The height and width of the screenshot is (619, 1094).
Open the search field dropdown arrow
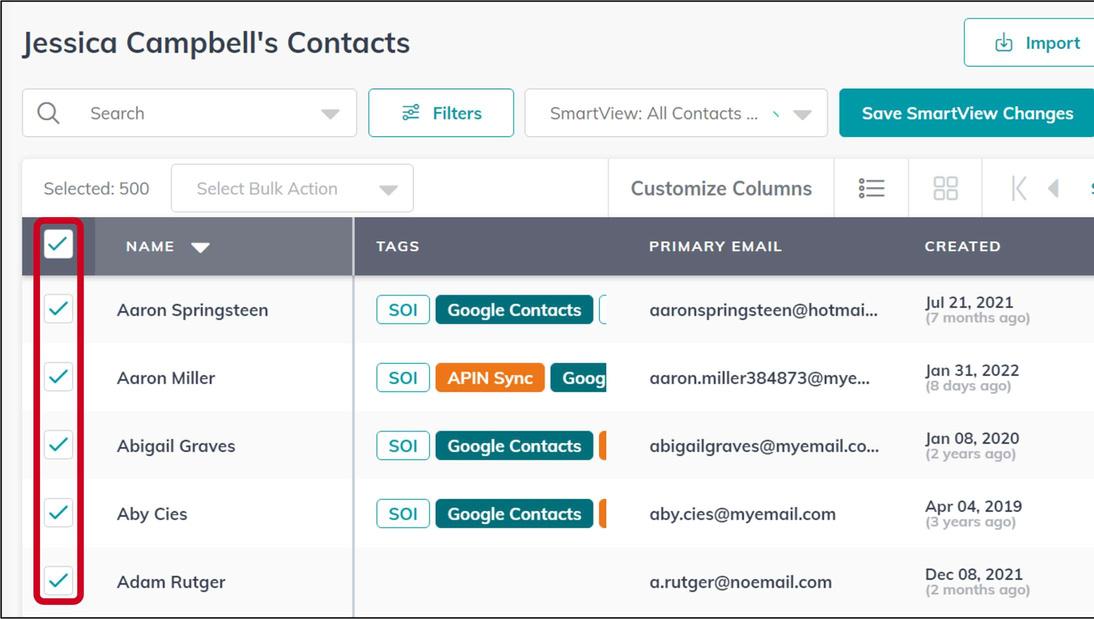point(330,114)
